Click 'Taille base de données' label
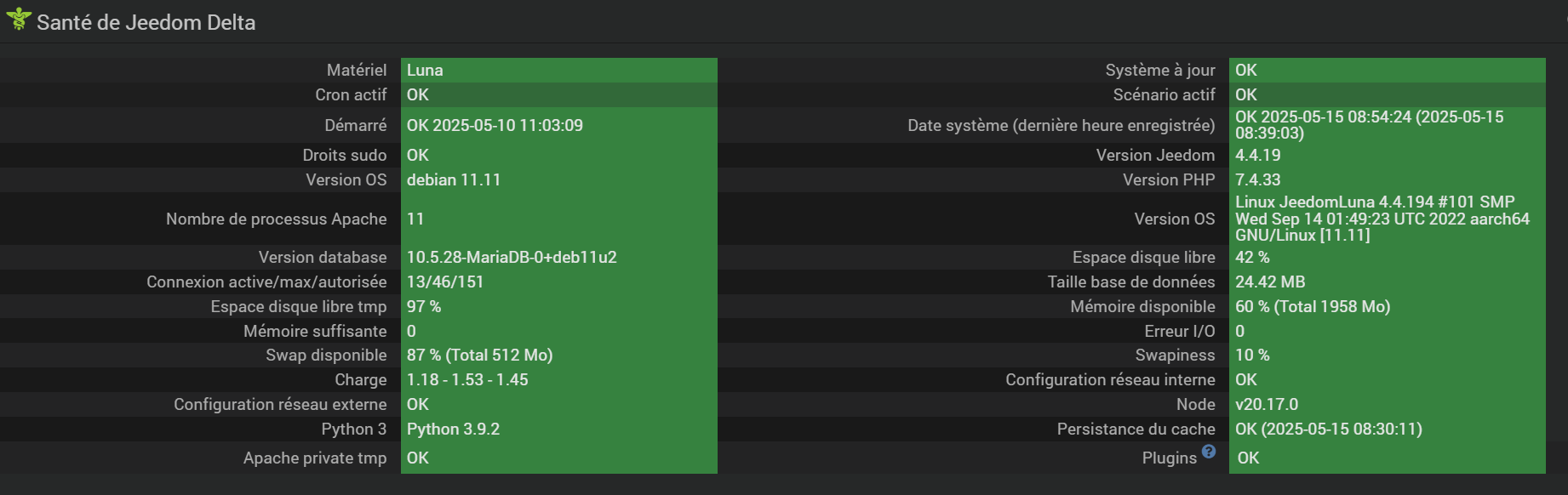Screen dimensions: 1568x495 (1131, 282)
